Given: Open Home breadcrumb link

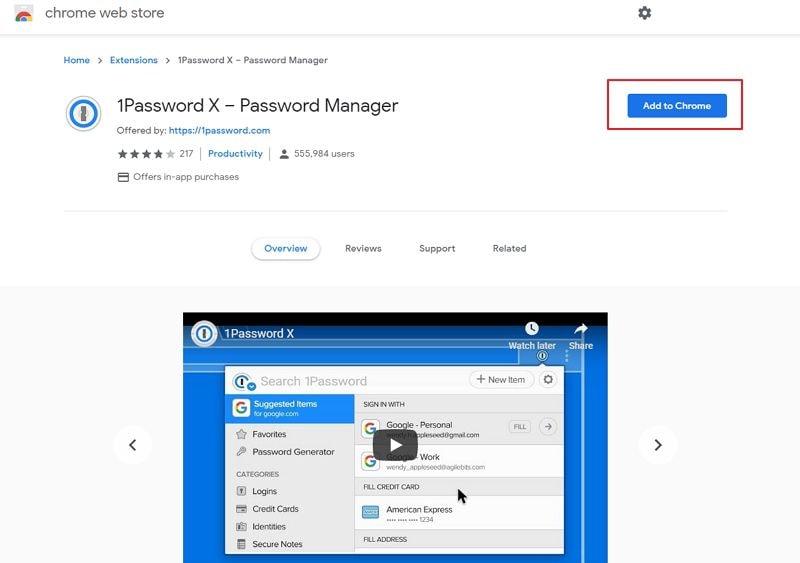Looking at the screenshot, I should (x=77, y=60).
